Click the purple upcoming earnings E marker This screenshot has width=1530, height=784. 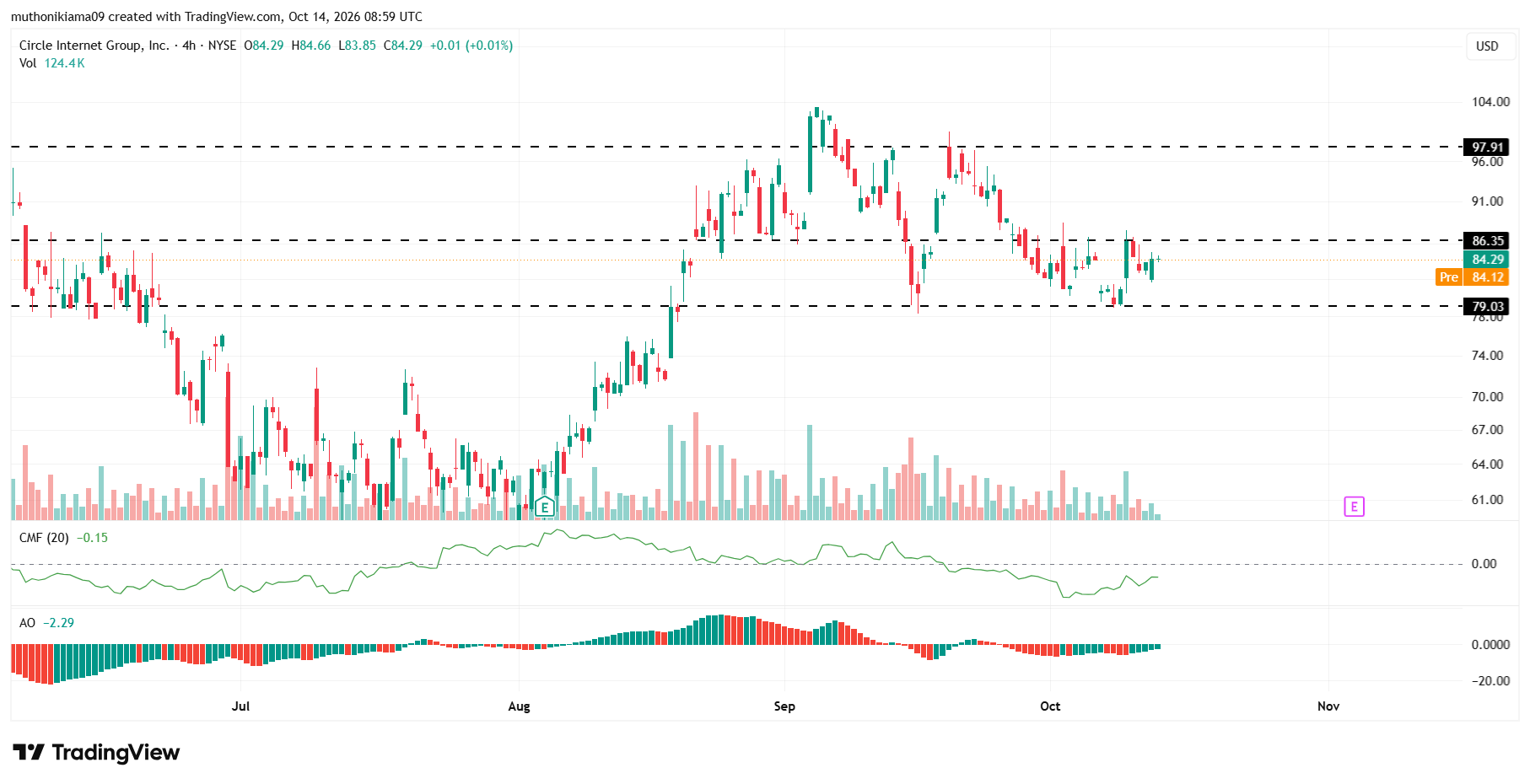(1354, 507)
